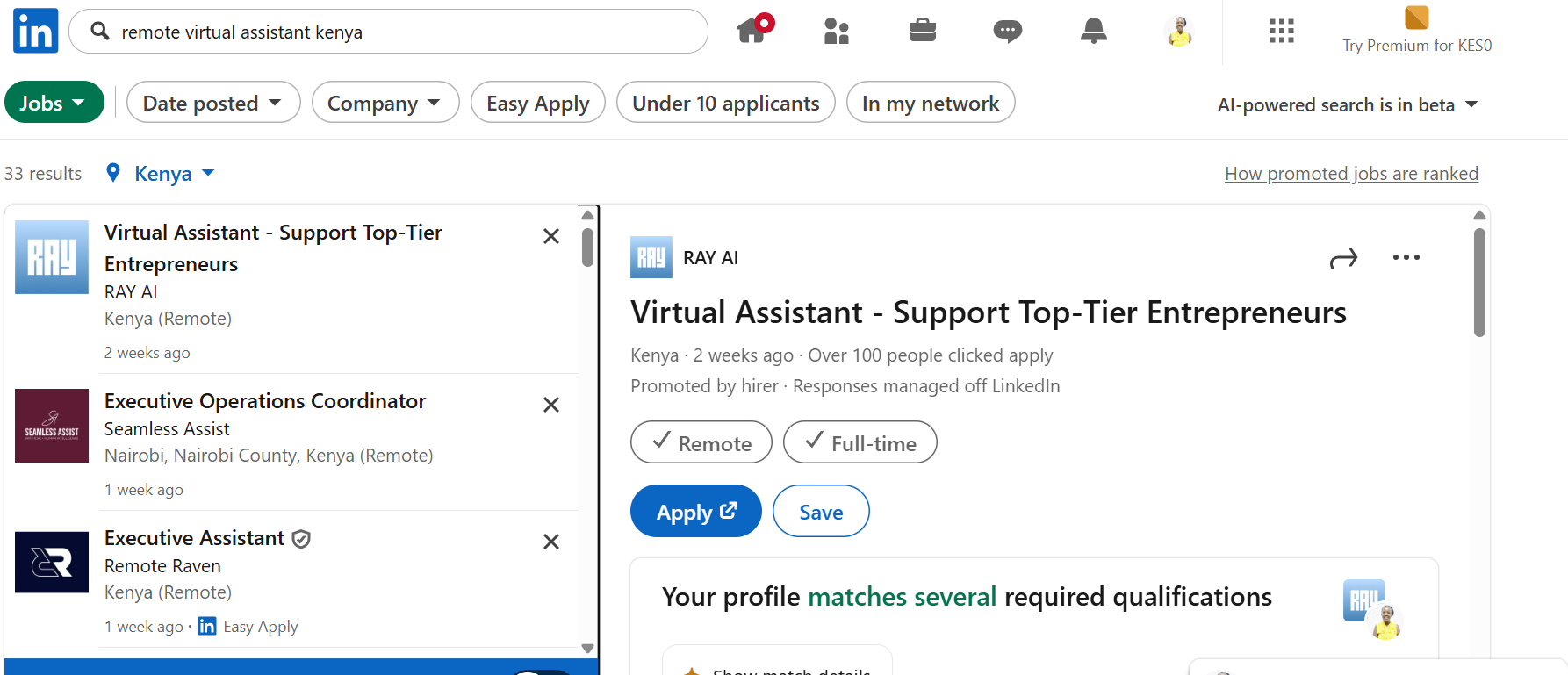This screenshot has width=1568, height=675.
Task: Toggle the Easy Apply filter
Action: (538, 103)
